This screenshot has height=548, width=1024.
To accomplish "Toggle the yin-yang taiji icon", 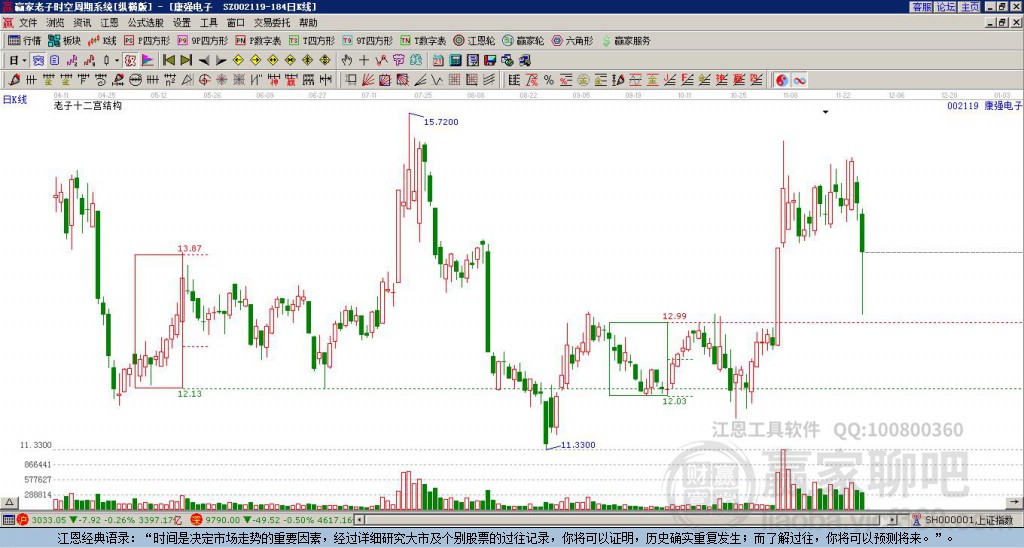I will [782, 80].
